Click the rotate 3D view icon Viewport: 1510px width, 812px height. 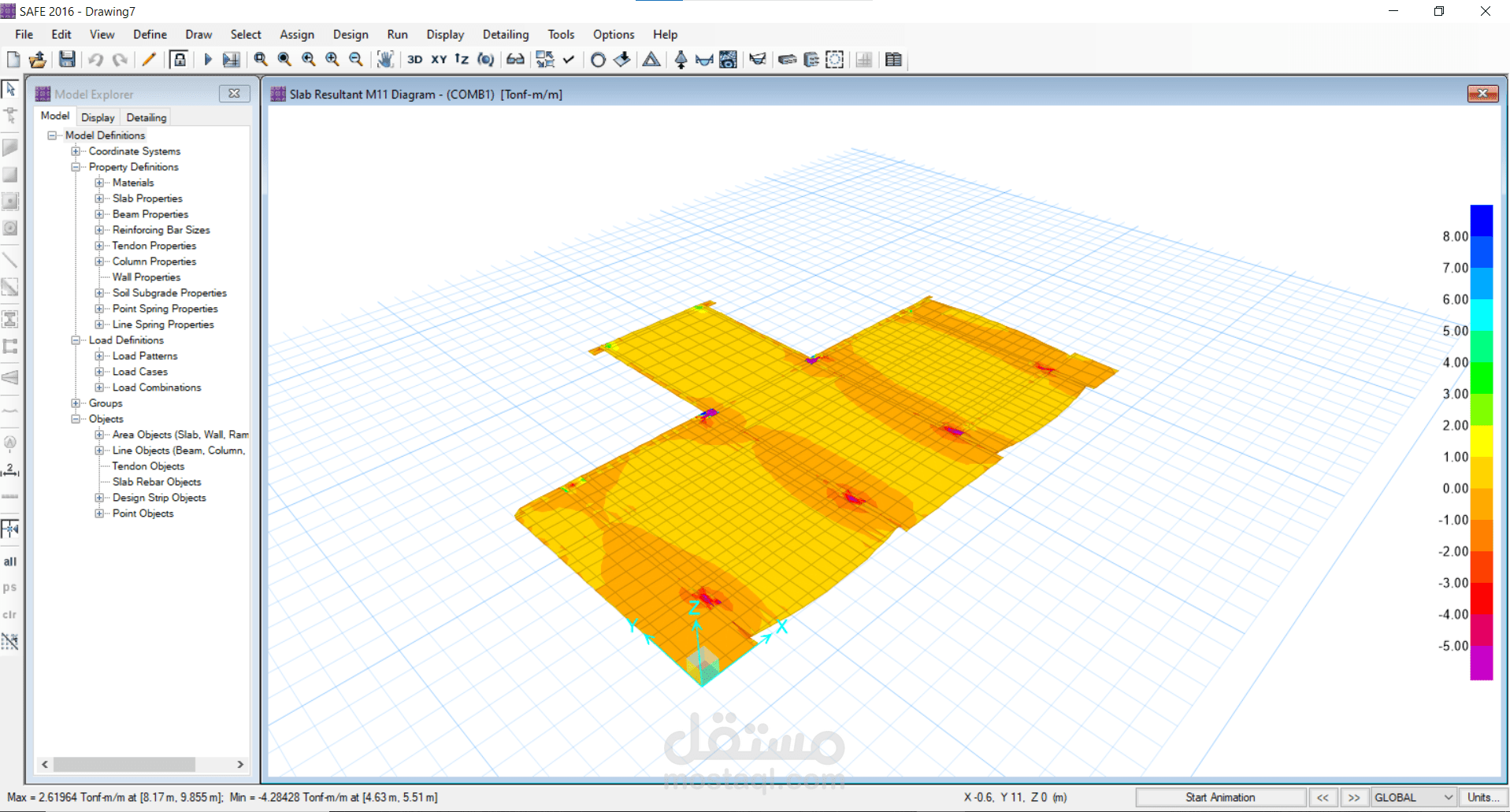(x=486, y=60)
